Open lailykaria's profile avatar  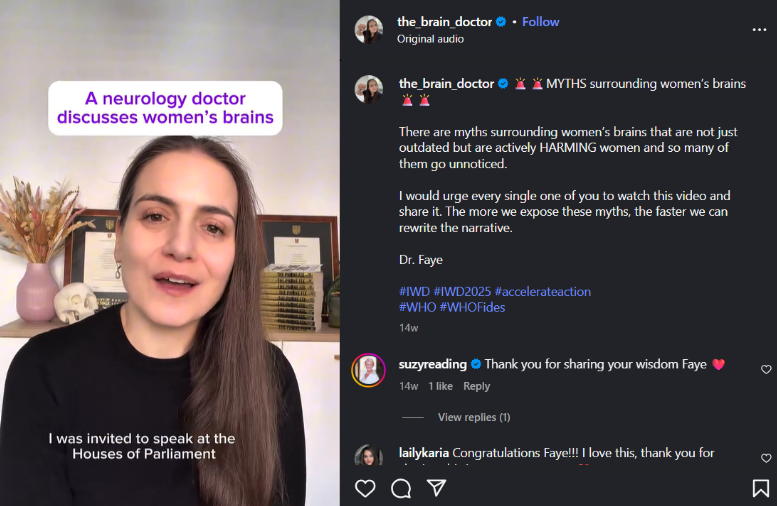coord(368,457)
